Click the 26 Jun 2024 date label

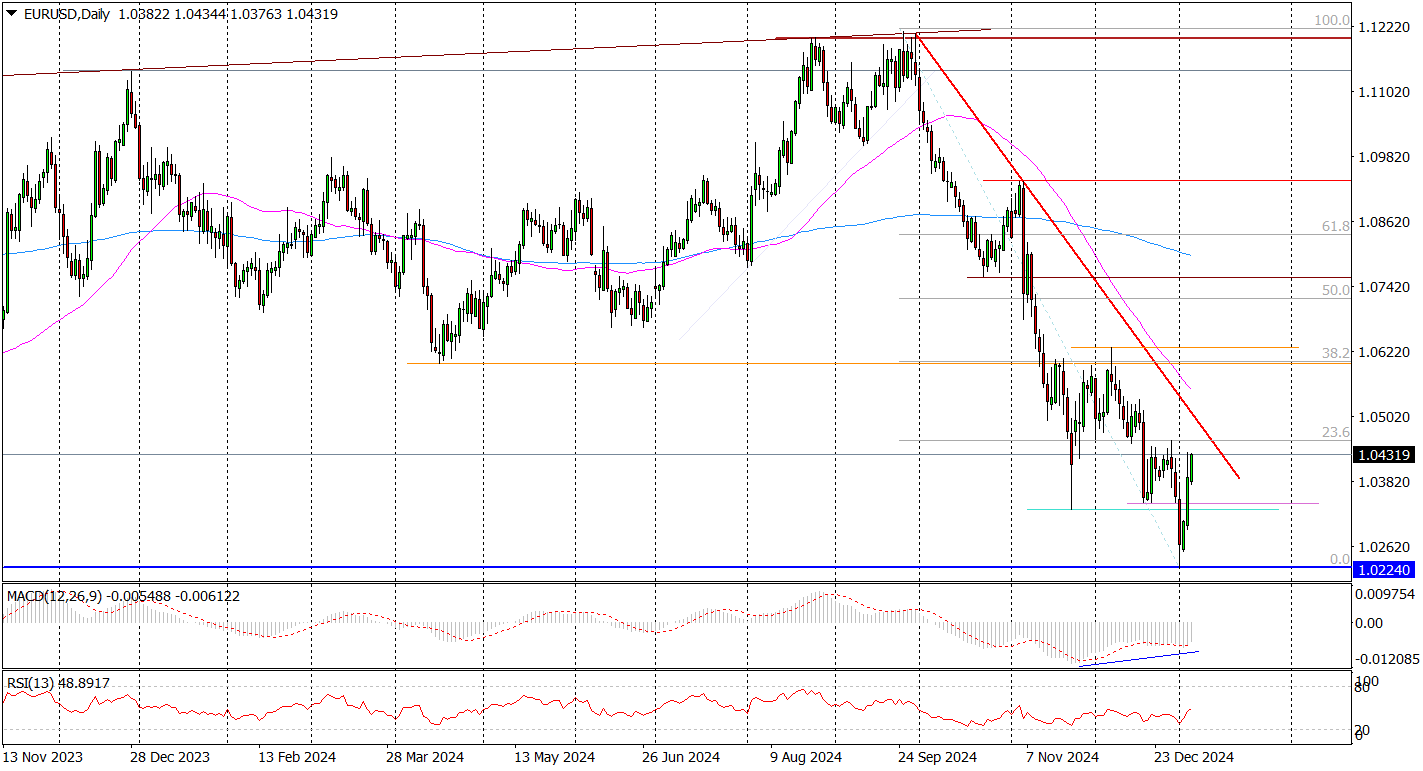(x=681, y=758)
